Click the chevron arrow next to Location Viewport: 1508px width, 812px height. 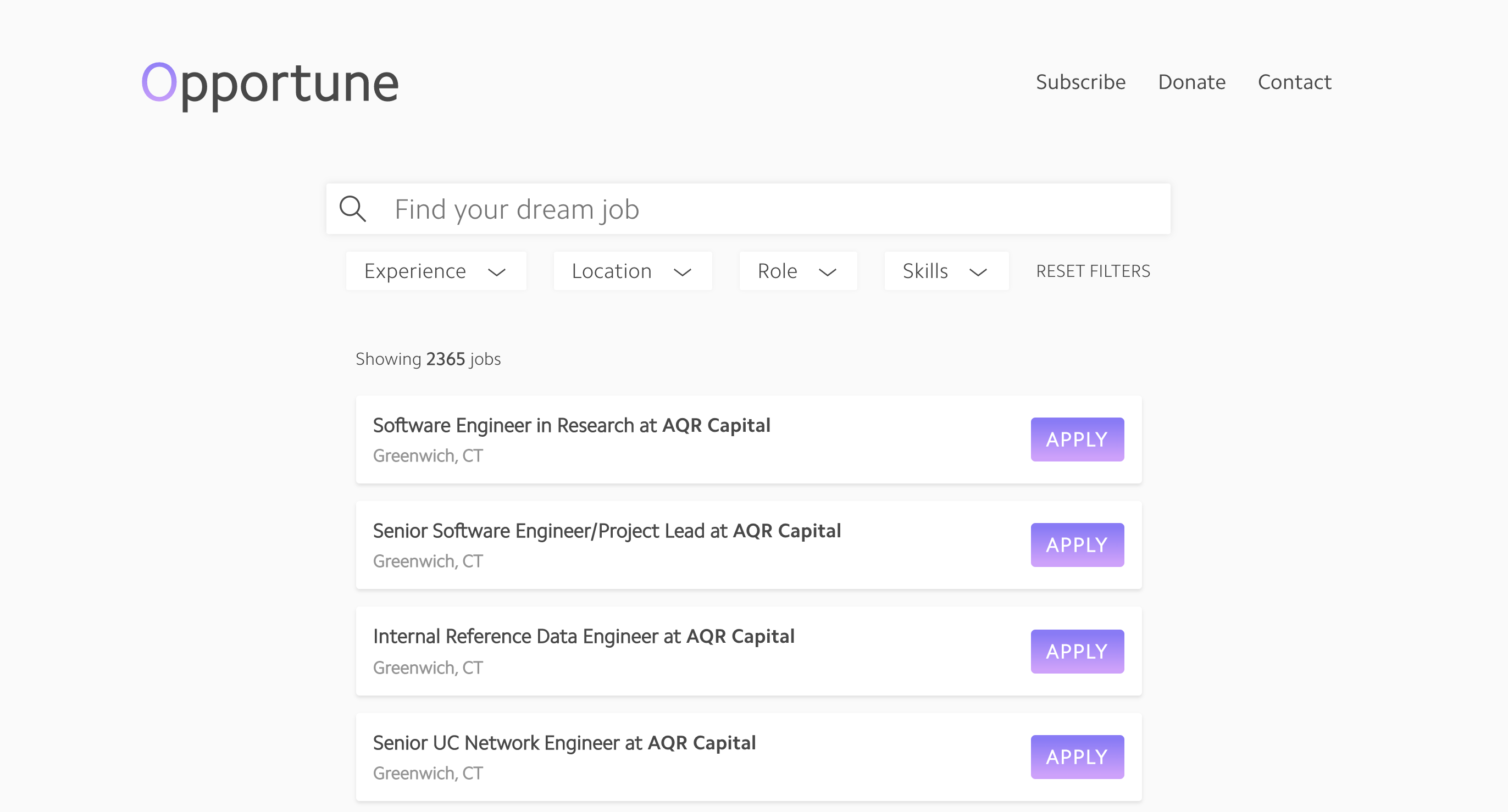[682, 272]
